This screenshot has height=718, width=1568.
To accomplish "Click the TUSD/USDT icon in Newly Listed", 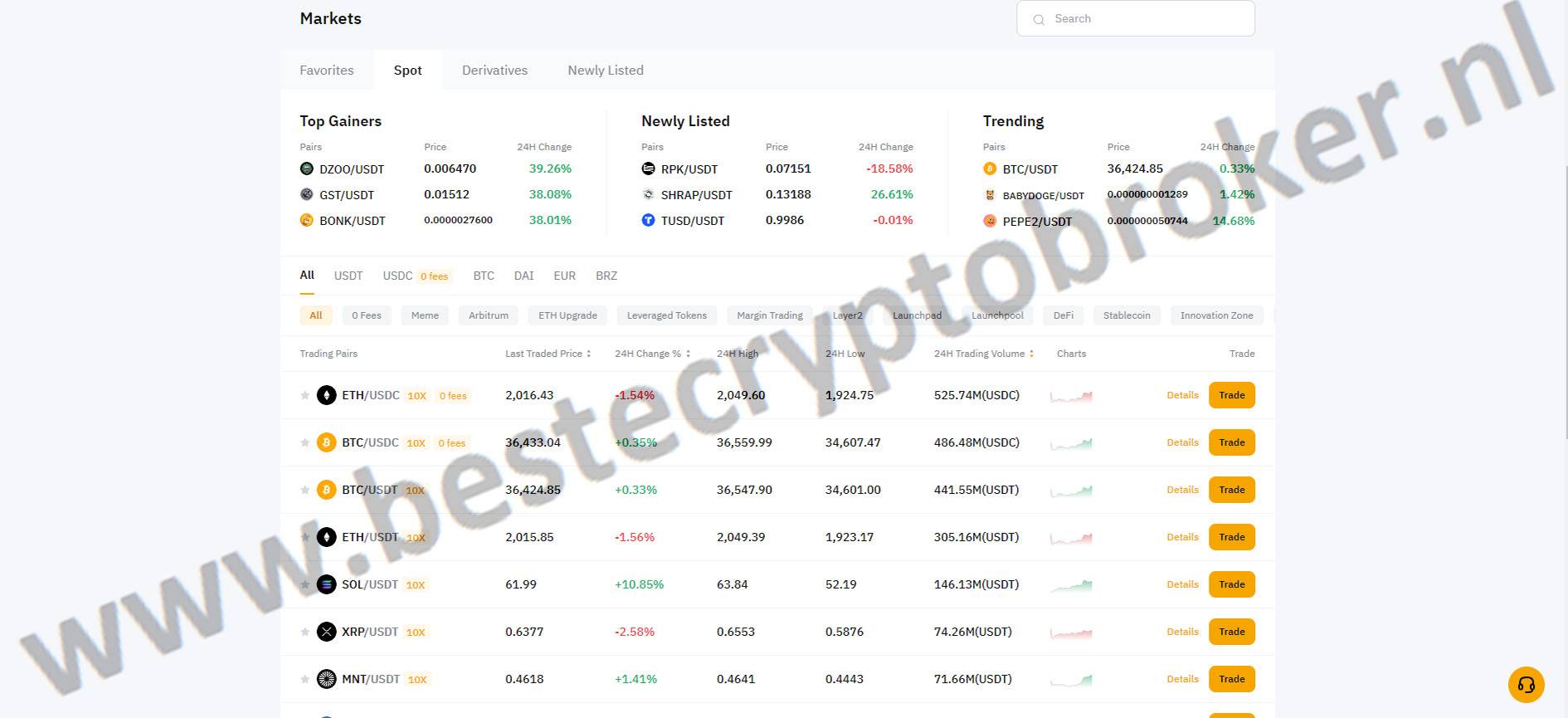I will [x=649, y=220].
